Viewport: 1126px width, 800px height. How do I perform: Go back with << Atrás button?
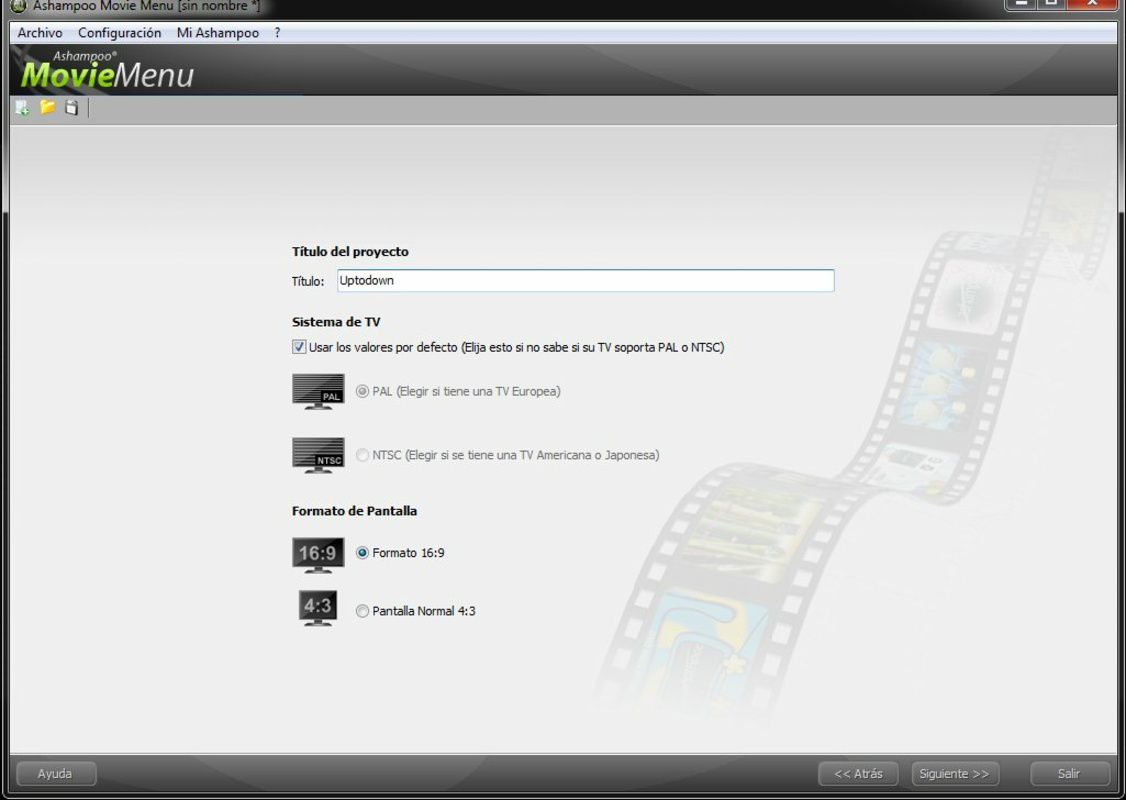tap(858, 773)
